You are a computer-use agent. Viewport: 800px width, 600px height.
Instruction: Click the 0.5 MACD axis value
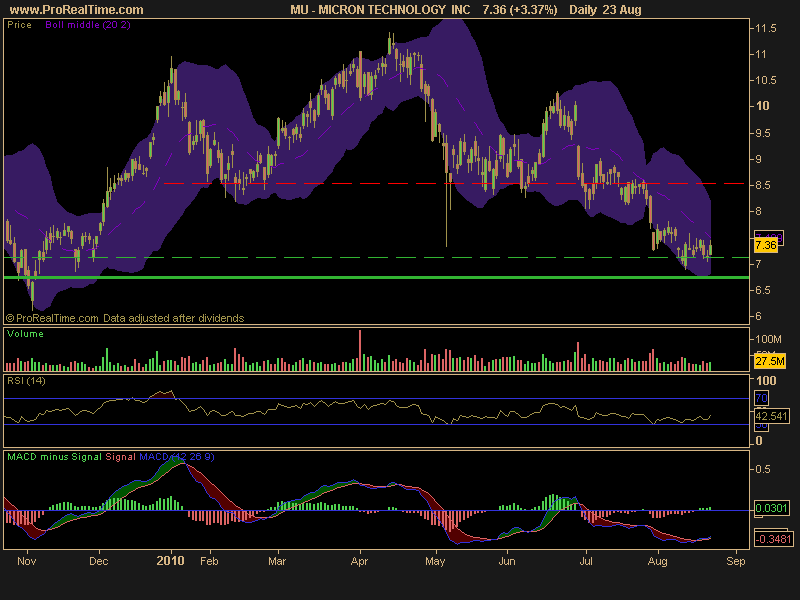tap(763, 469)
